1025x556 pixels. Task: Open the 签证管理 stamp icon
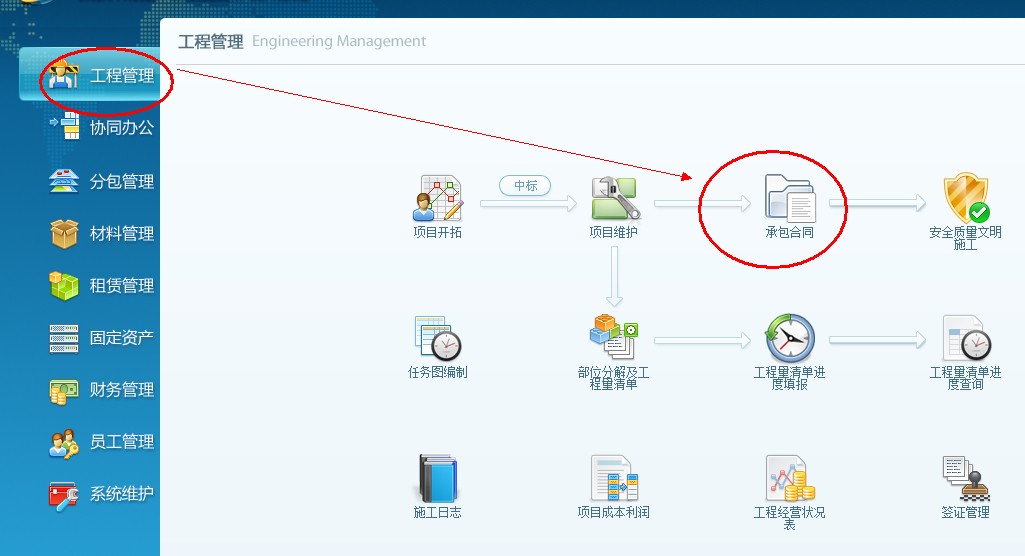965,479
